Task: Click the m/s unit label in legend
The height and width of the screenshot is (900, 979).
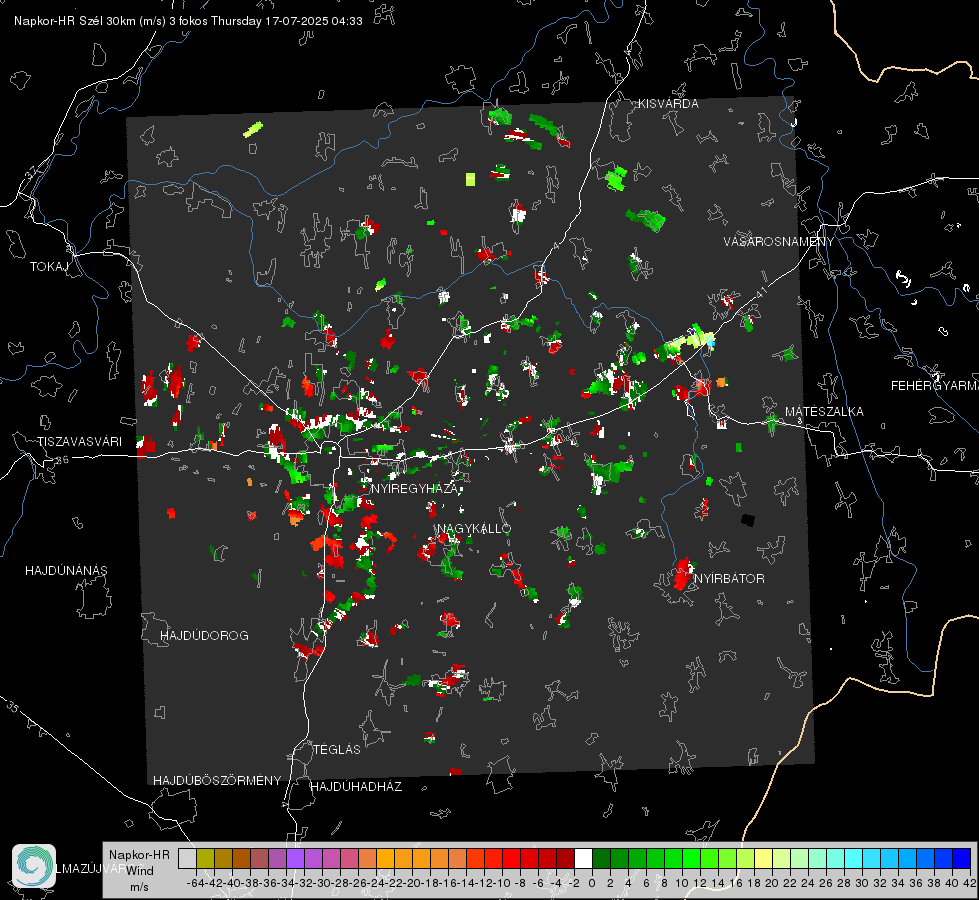Action: pyautogui.click(x=139, y=886)
